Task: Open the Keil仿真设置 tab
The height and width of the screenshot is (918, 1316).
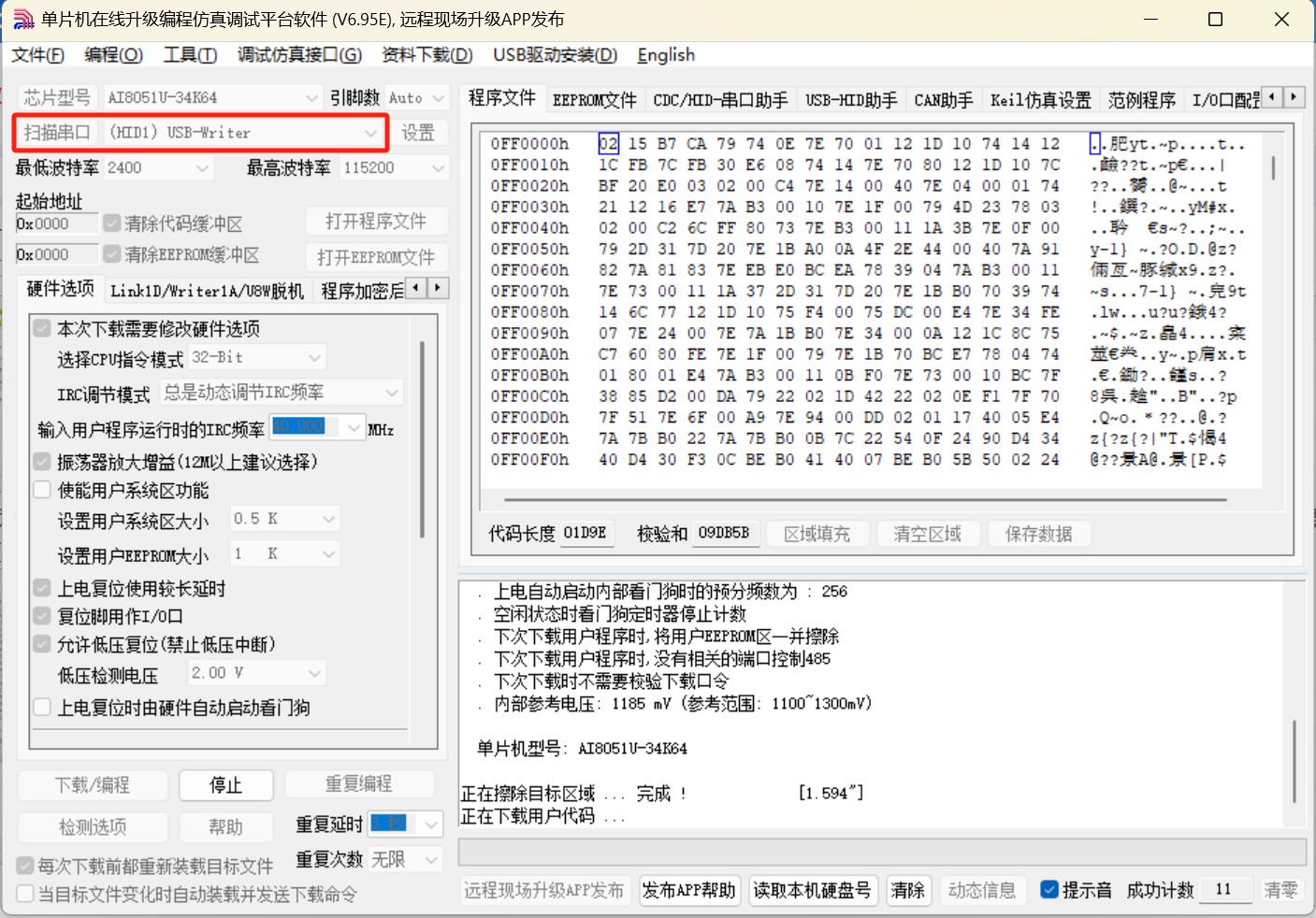Action: click(1041, 99)
